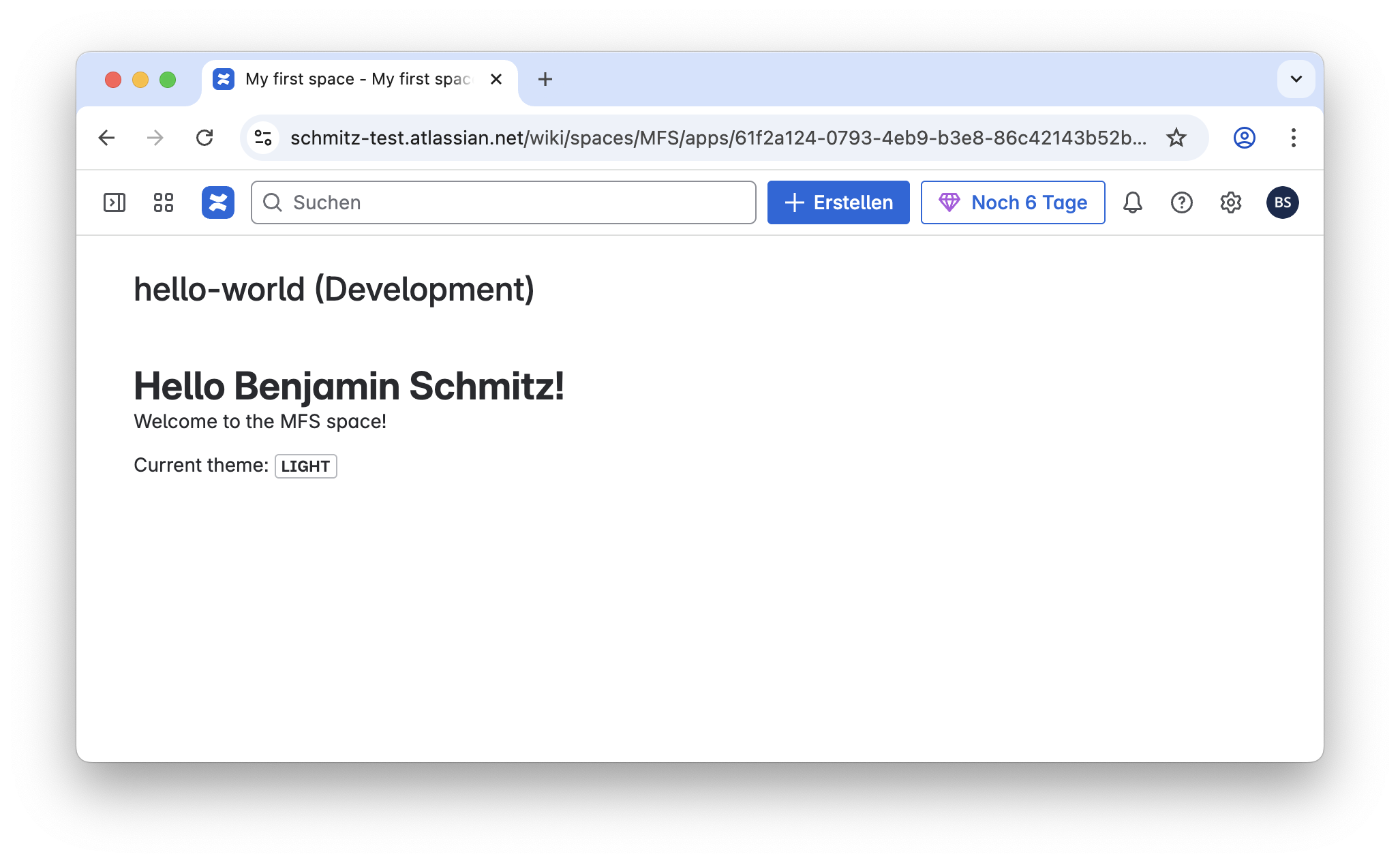Bookmark this page with the star icon
The width and height of the screenshot is (1400, 863).
(x=1176, y=138)
